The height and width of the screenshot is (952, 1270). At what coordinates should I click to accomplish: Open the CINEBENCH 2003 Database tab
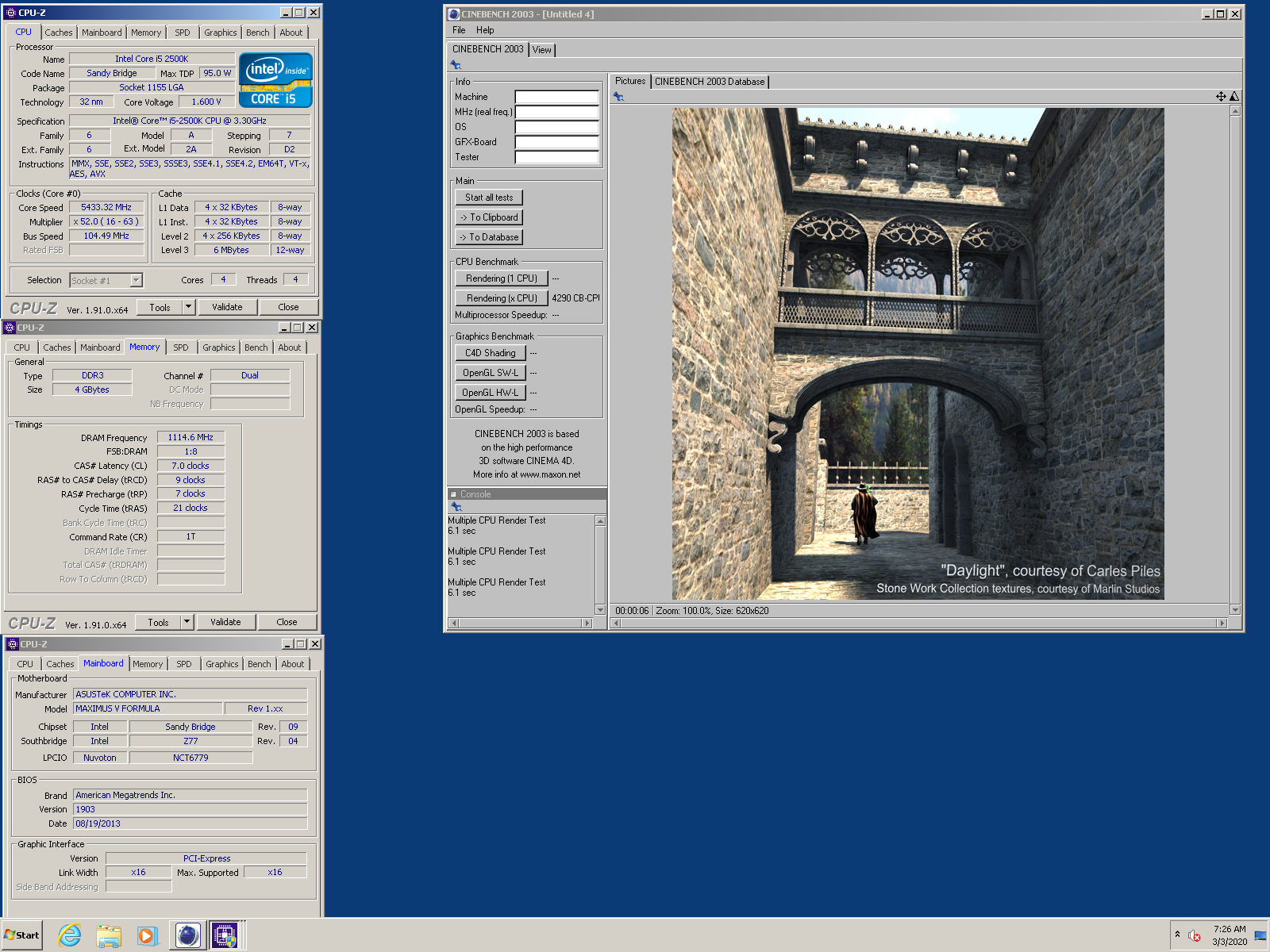click(x=710, y=82)
